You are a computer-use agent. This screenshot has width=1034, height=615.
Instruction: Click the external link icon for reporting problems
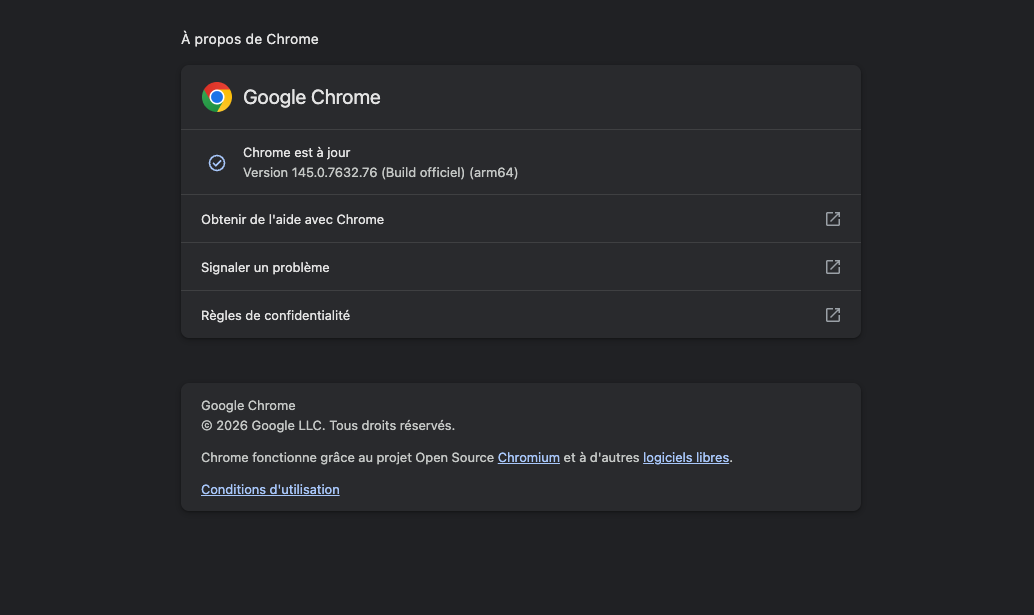(832, 267)
